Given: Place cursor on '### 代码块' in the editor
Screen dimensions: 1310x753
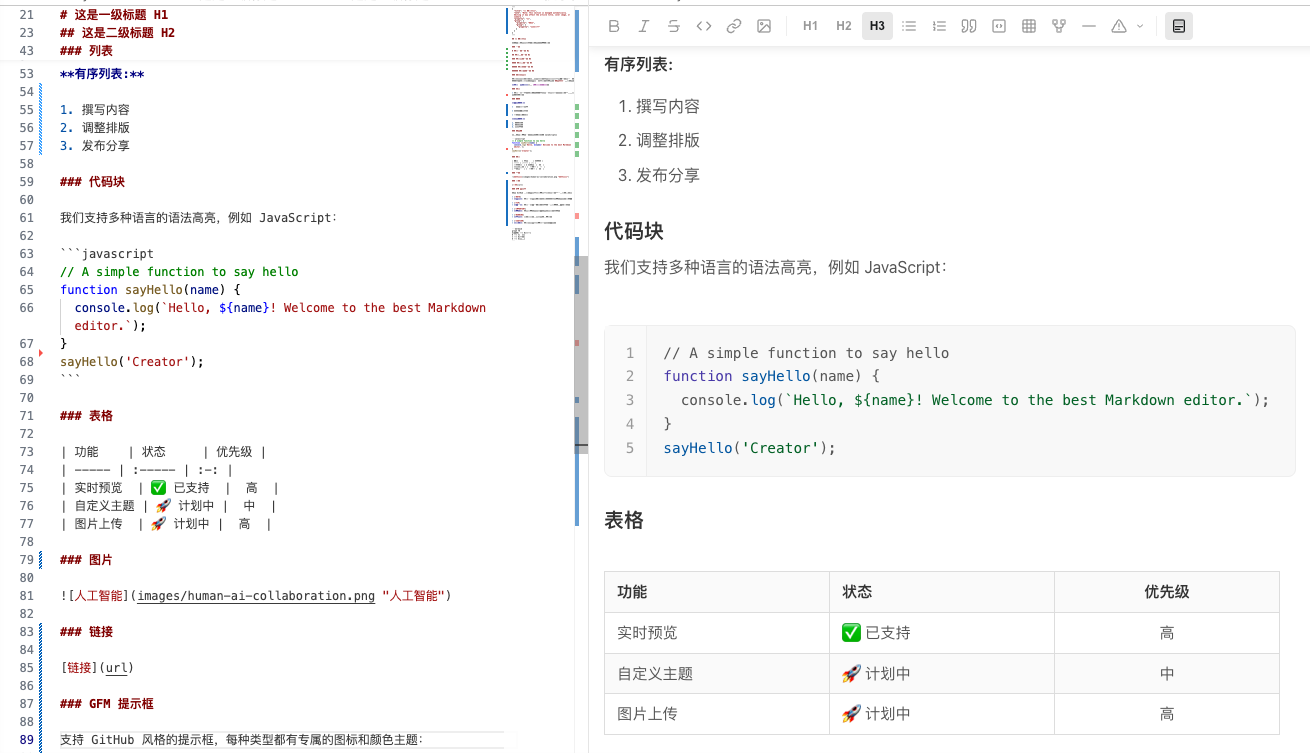Looking at the screenshot, I should click(92, 182).
